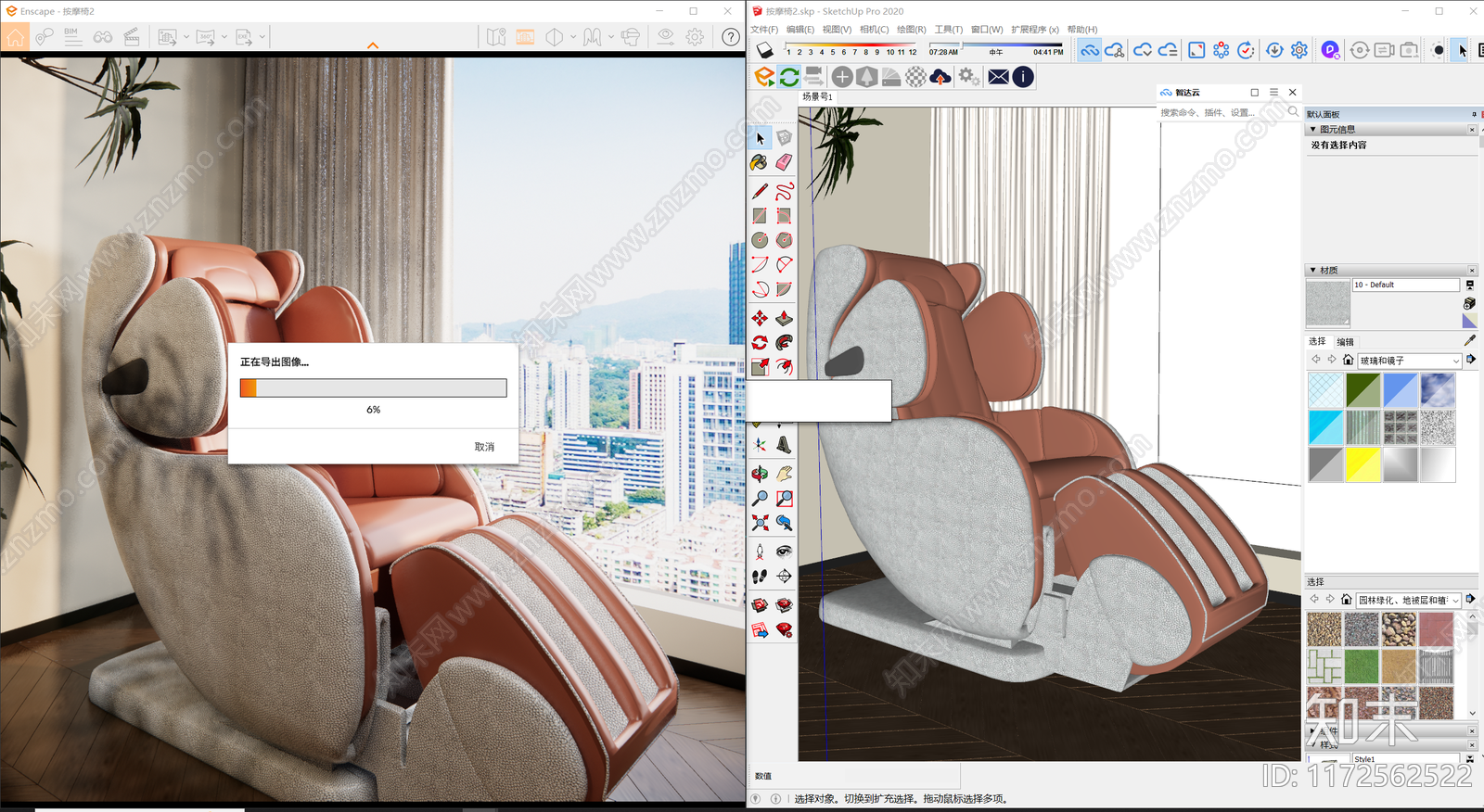Image resolution: width=1484 pixels, height=812 pixels.
Task: Click the shadow time slider
Action: 997,44
